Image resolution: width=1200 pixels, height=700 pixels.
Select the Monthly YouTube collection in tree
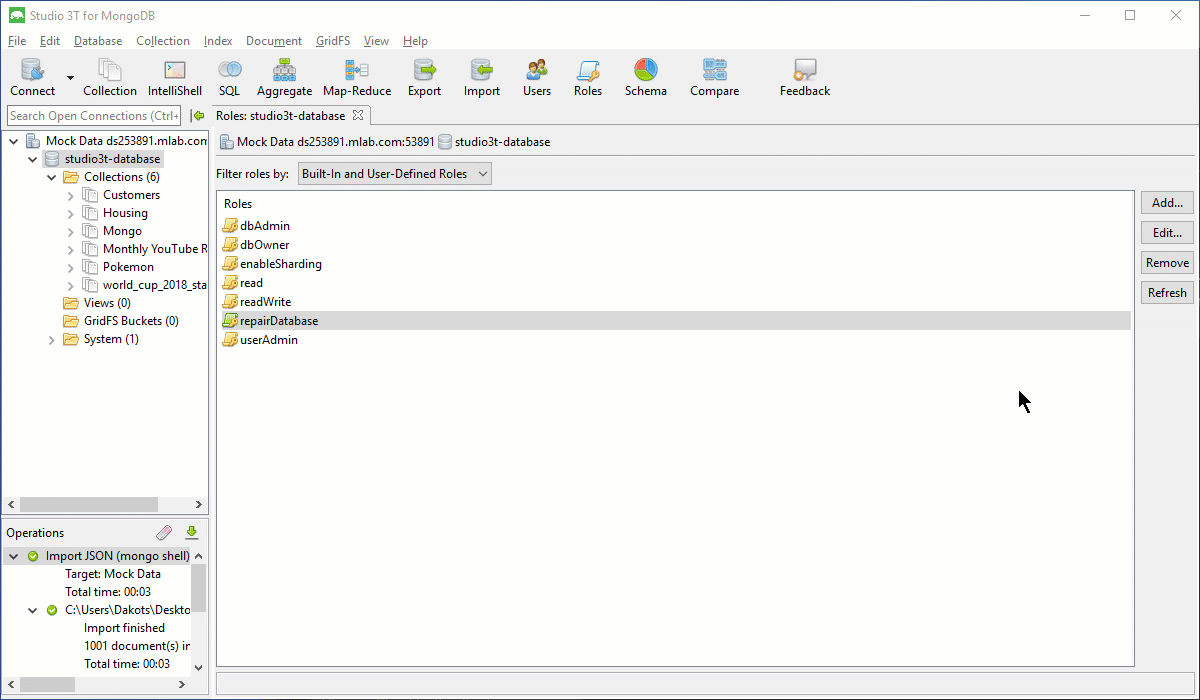[x=145, y=249]
